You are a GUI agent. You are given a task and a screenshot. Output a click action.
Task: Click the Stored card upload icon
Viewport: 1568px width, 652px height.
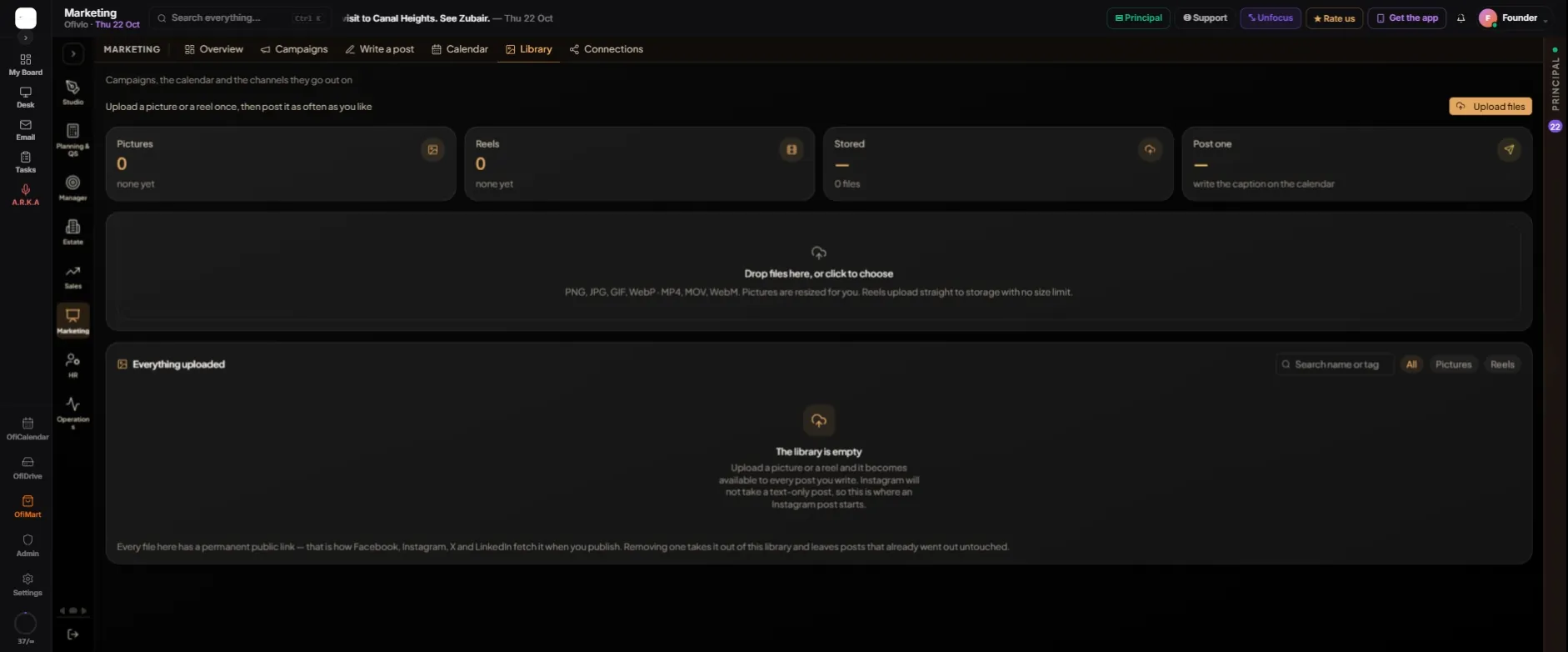tap(1150, 150)
